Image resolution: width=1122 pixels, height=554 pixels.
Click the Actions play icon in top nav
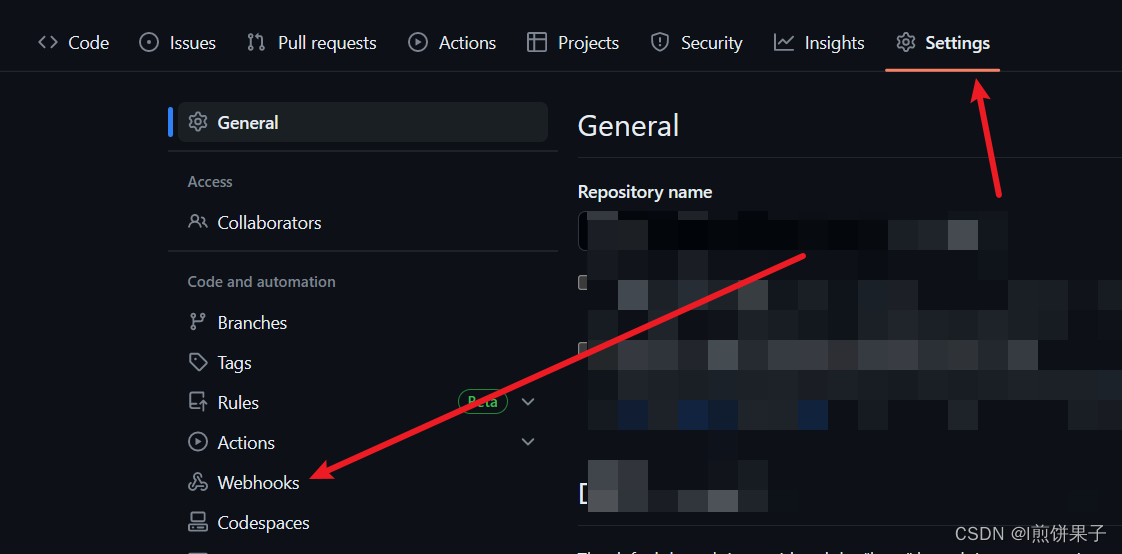[418, 43]
